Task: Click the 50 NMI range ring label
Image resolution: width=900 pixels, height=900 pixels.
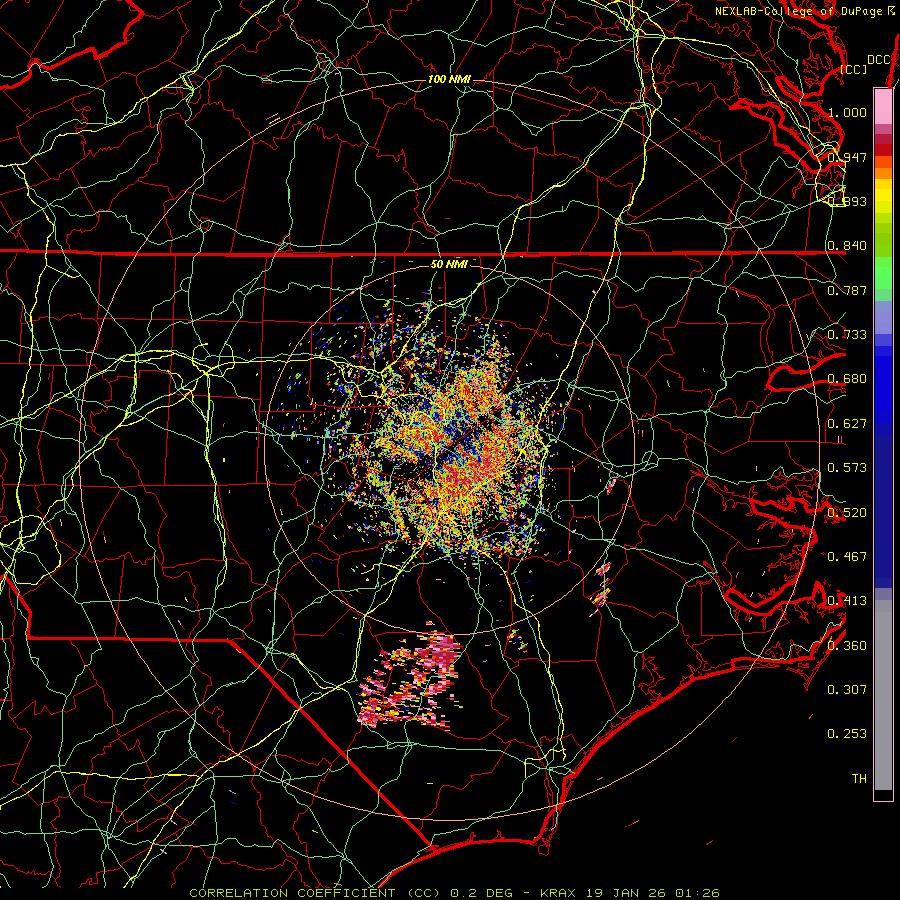Action: point(449,264)
